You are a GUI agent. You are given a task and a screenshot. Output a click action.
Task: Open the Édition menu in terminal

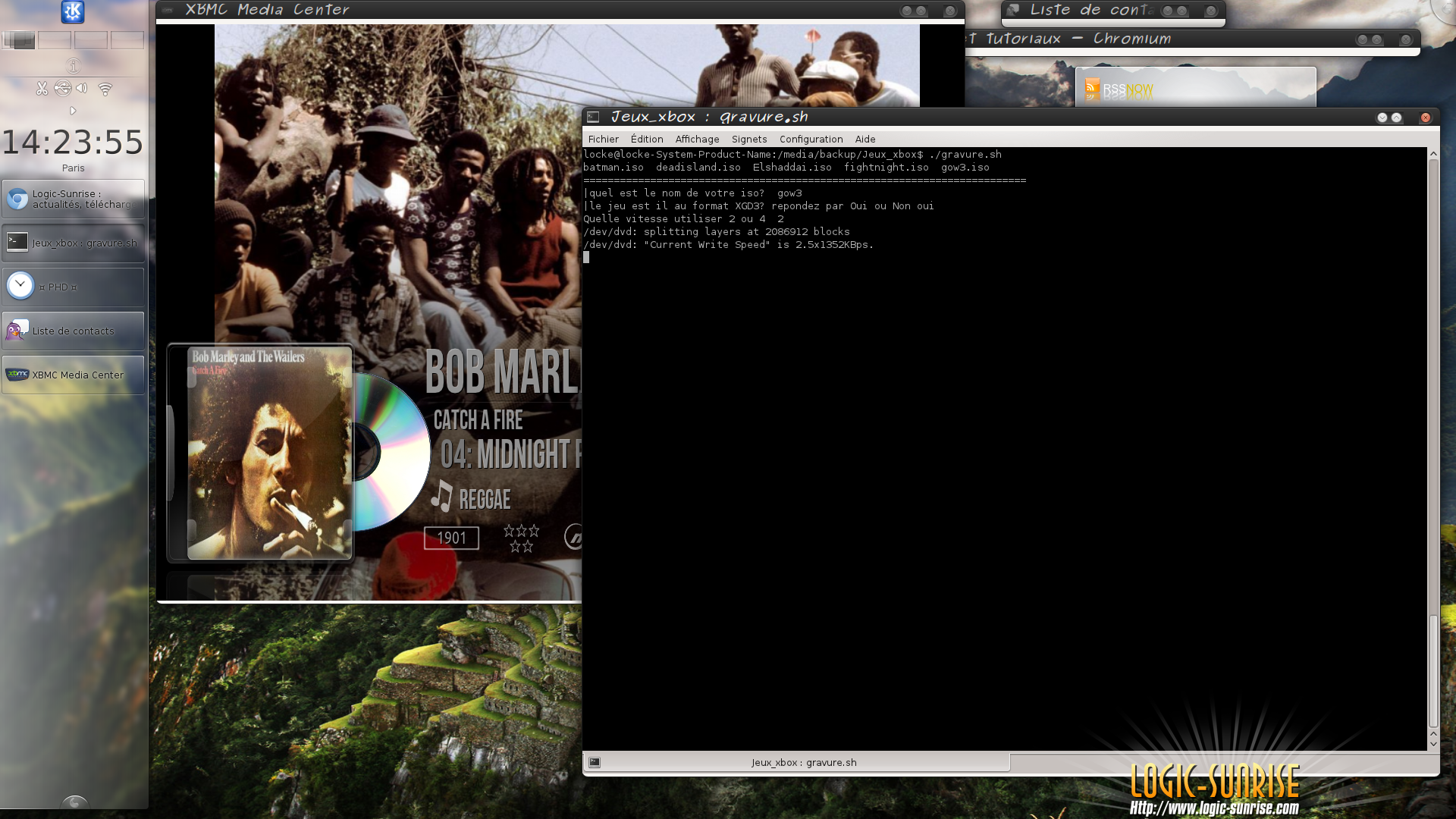click(x=647, y=139)
